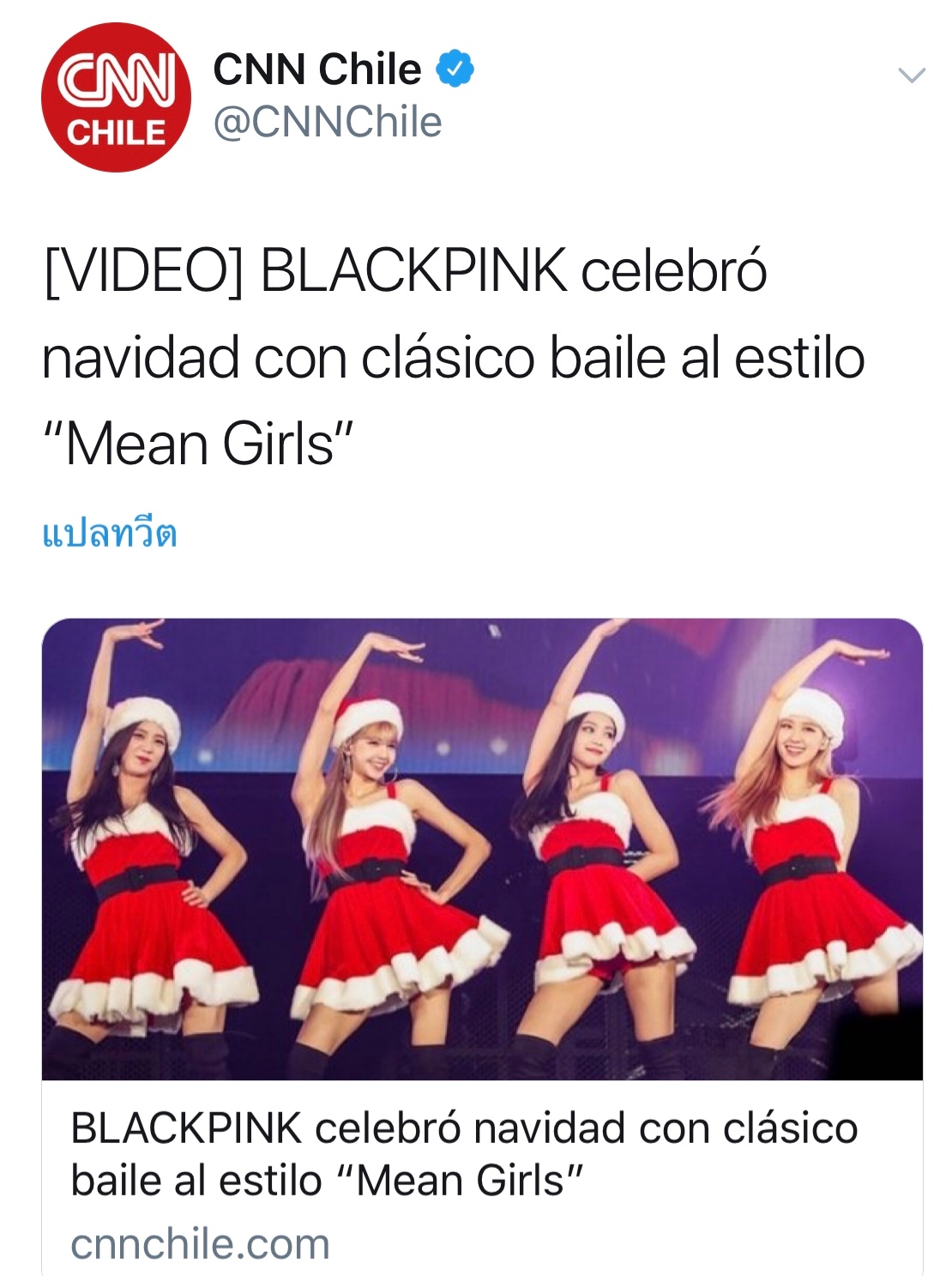Click tweet line "navidad con clásico baile al estilo"
Image resolution: width=952 pixels, height=1276 pixels.
[453, 358]
